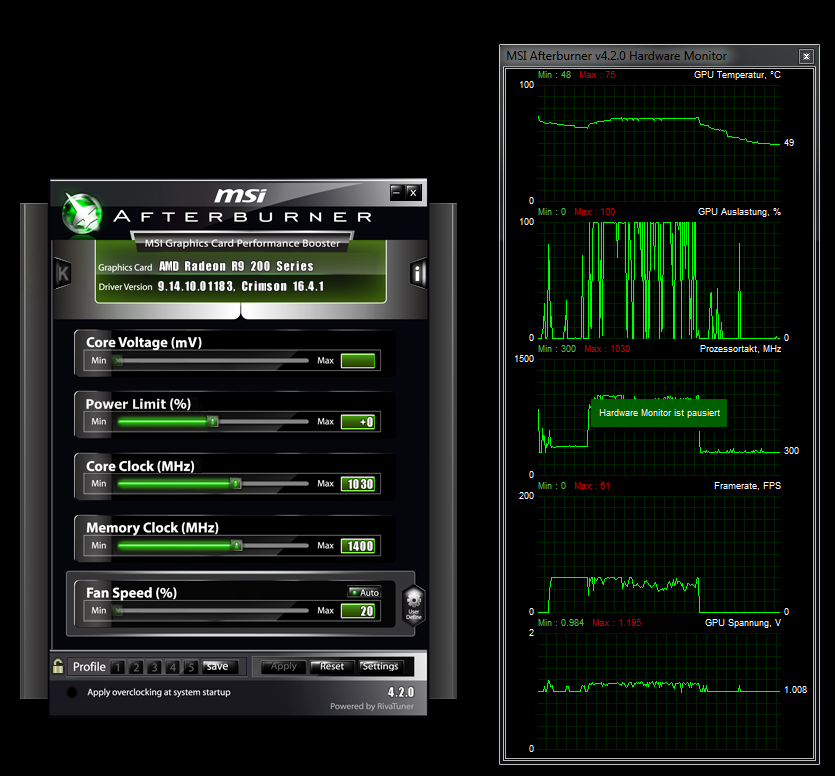Click the 'Powered by RivaTuner' text
Screen dimensions: 835x776
[372, 706]
